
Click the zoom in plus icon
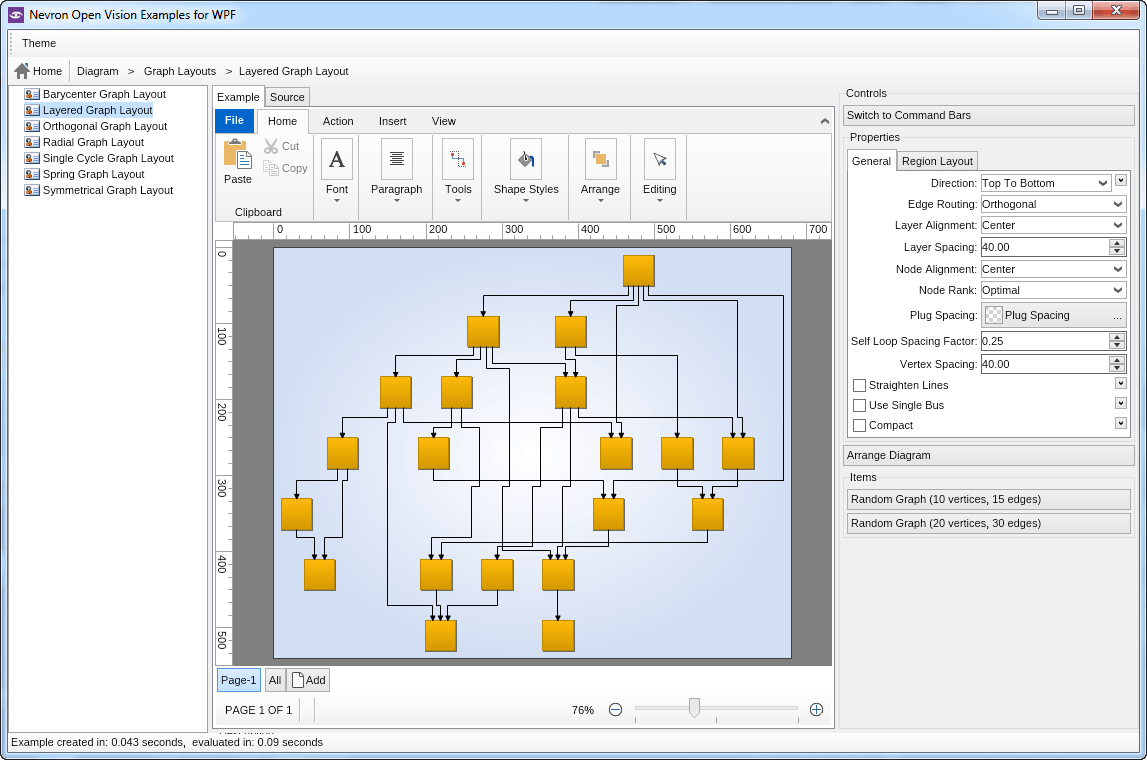pyautogui.click(x=816, y=710)
